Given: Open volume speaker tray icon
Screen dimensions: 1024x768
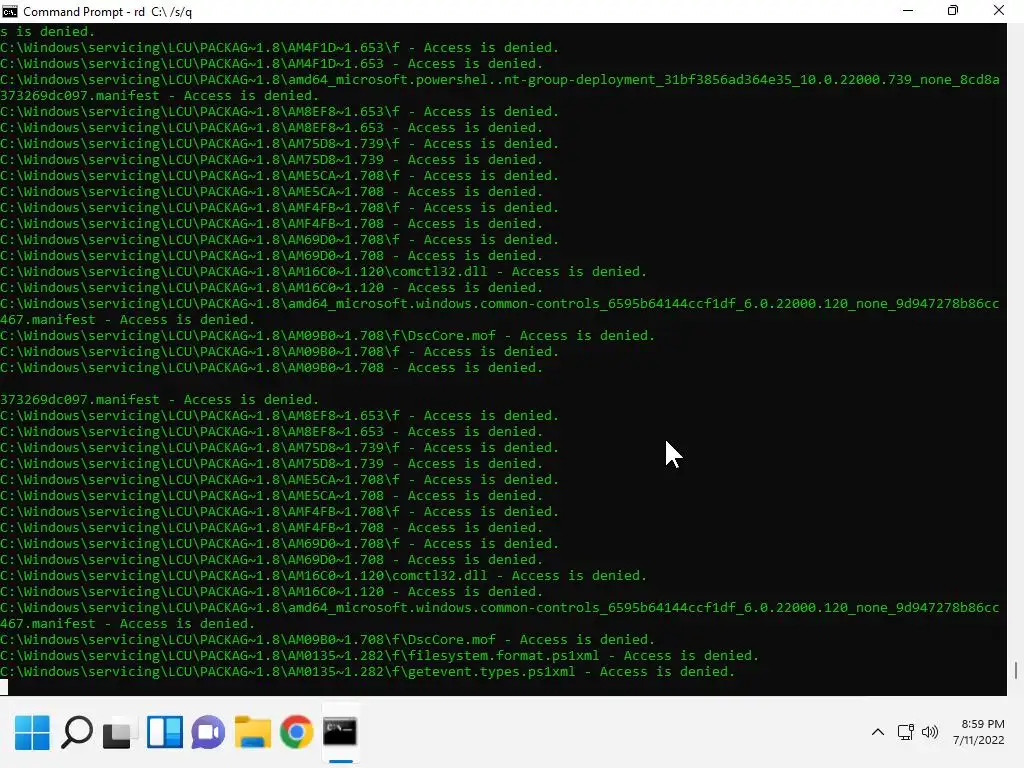Looking at the screenshot, I should (930, 732).
